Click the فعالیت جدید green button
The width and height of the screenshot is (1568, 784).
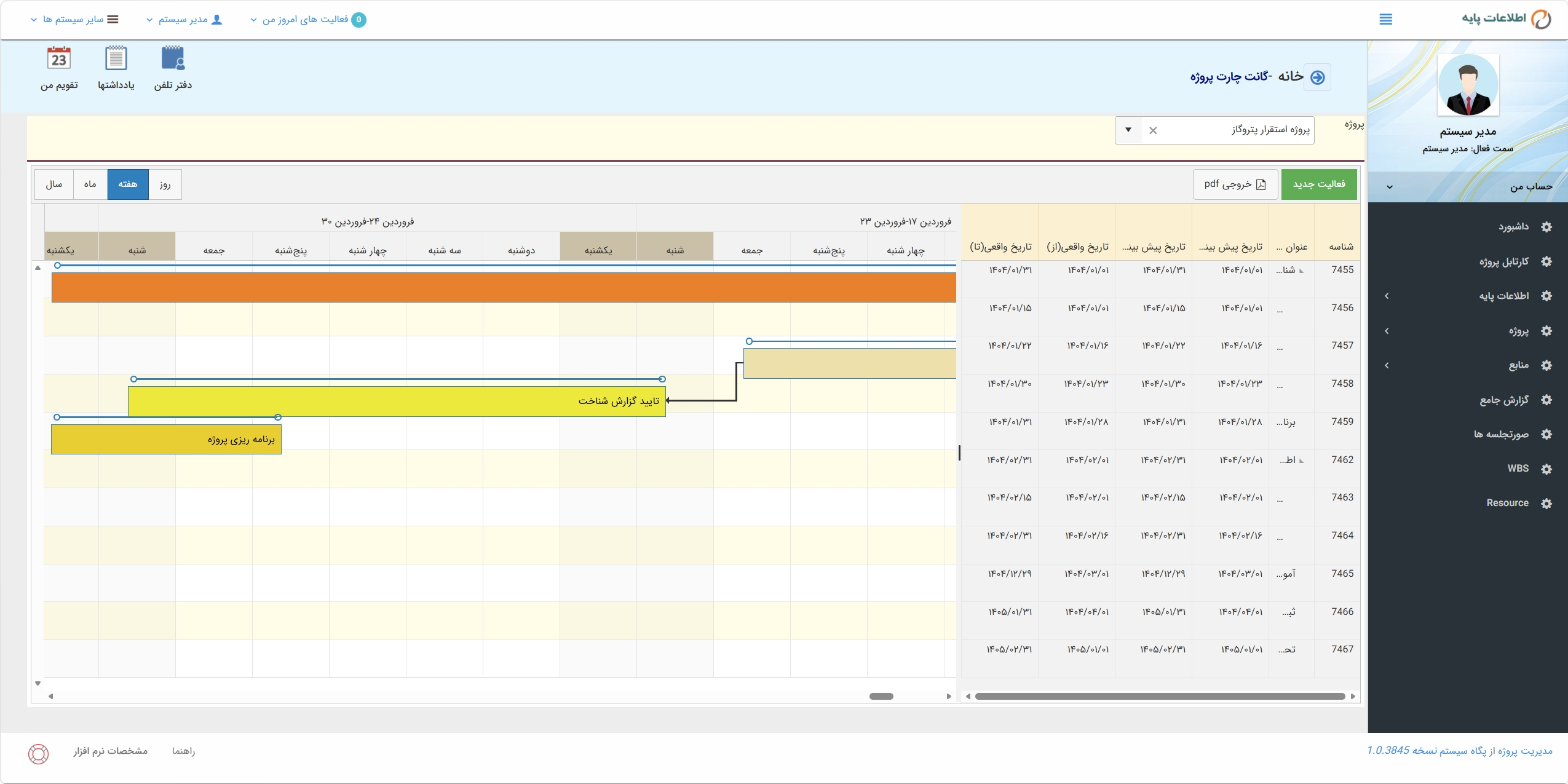pyautogui.click(x=1319, y=184)
